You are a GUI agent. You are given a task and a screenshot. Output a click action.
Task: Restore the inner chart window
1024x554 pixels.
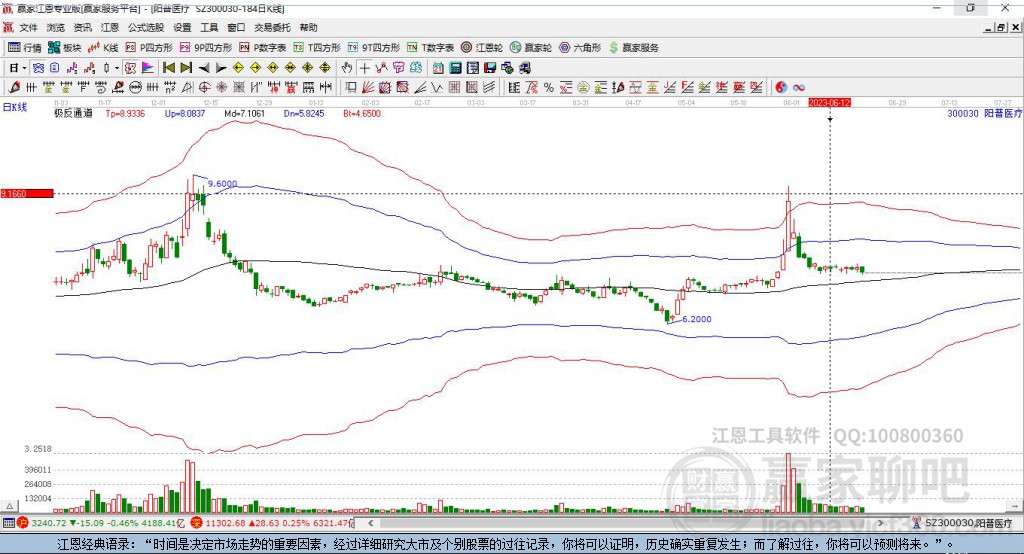[x=1000, y=27]
